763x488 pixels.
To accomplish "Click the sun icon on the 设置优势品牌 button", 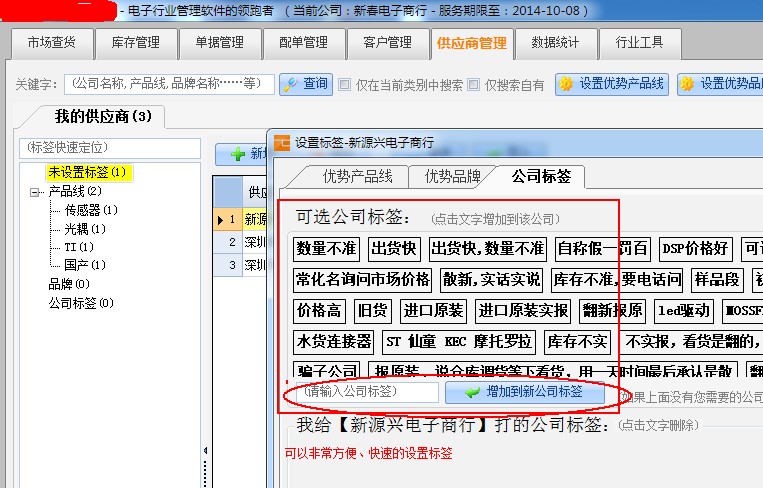I will tap(687, 85).
